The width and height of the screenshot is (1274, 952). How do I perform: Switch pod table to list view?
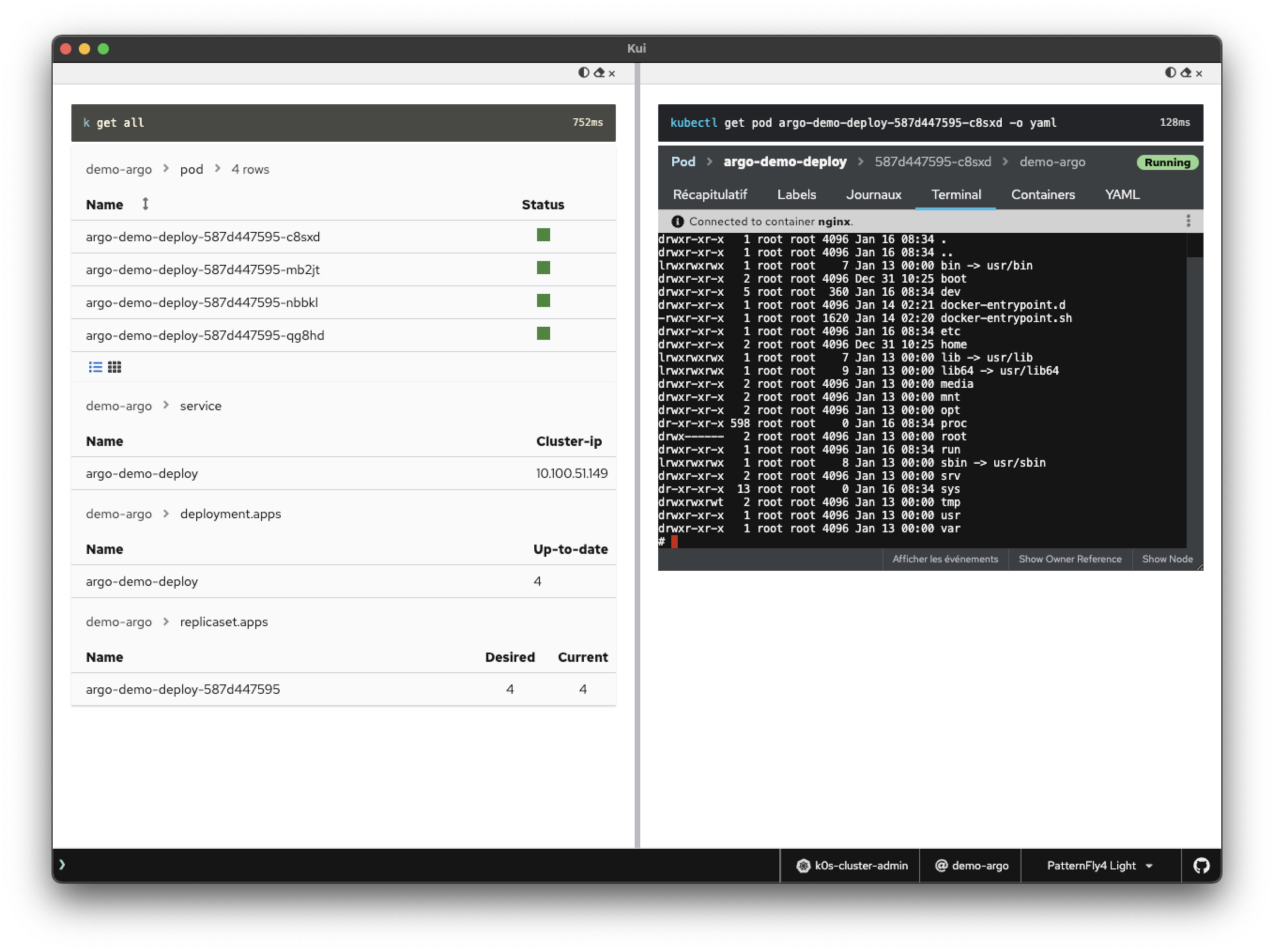pos(96,367)
